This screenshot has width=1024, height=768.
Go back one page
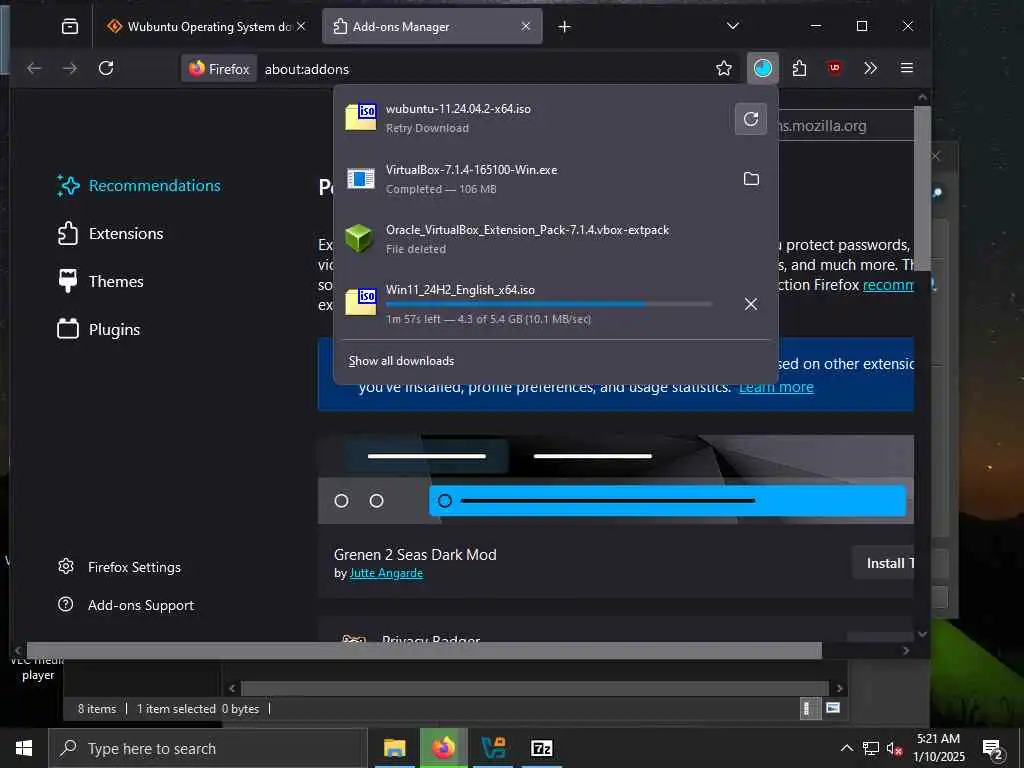34,68
